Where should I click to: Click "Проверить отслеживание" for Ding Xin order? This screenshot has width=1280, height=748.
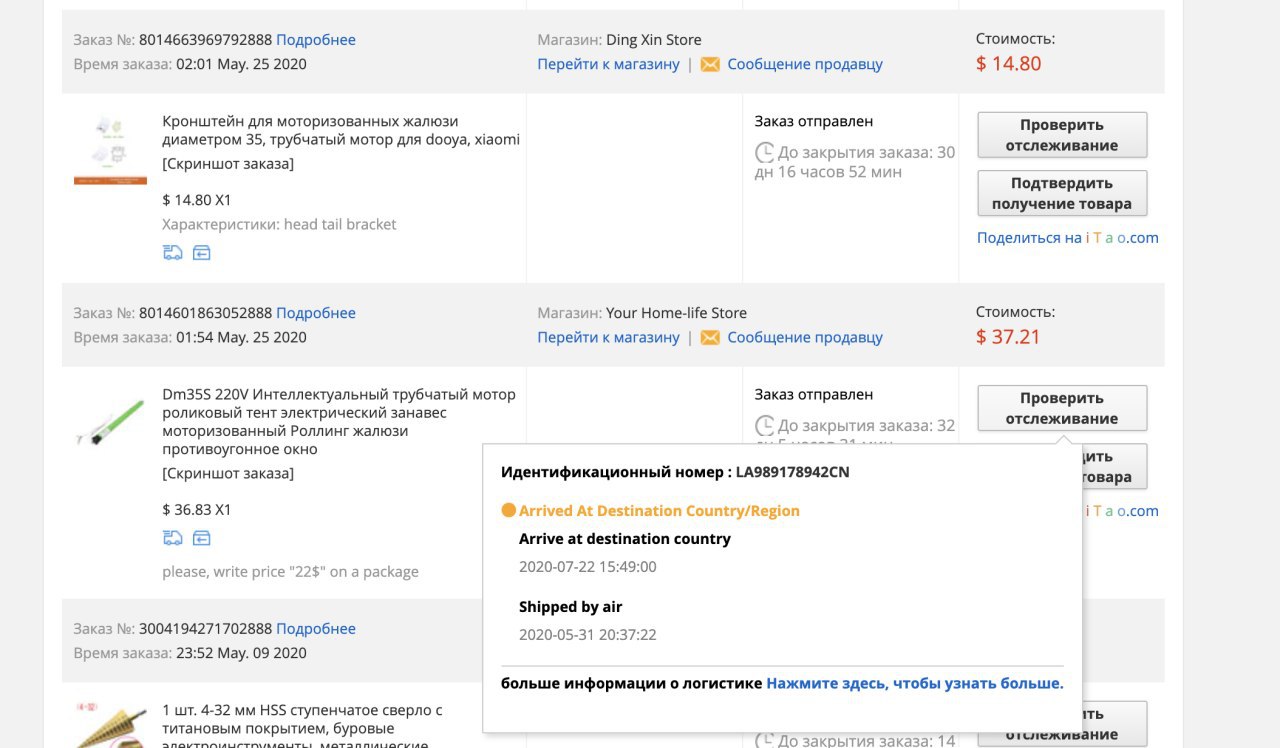coord(1062,135)
